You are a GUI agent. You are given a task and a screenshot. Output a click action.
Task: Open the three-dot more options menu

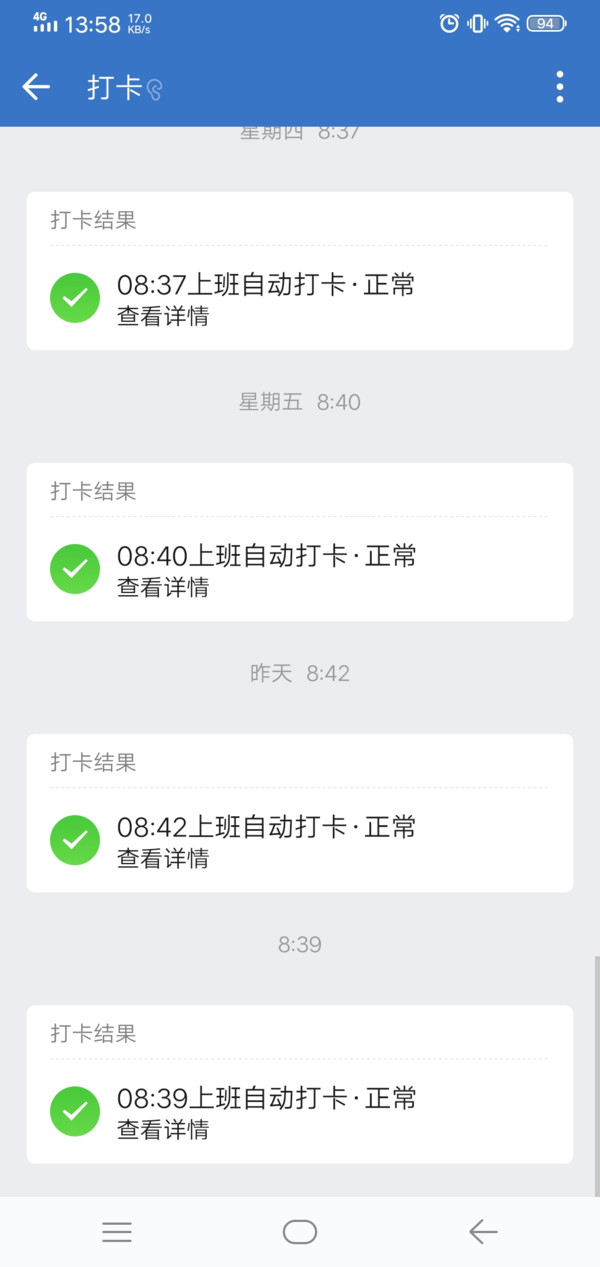560,87
